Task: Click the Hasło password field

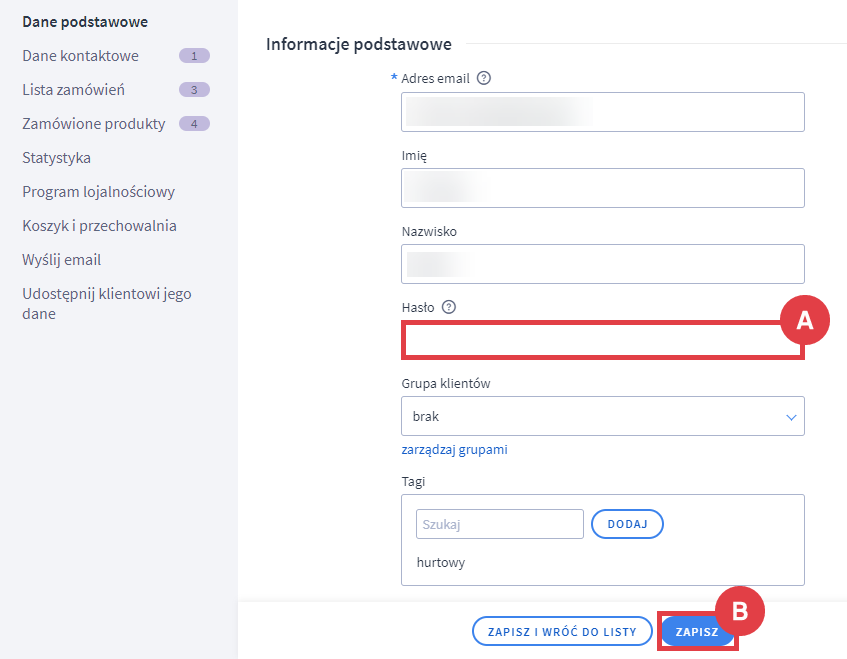Action: [602, 341]
